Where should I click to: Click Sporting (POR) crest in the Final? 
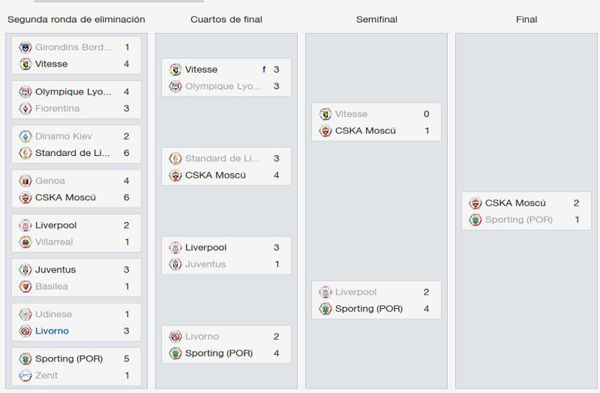[x=475, y=220]
